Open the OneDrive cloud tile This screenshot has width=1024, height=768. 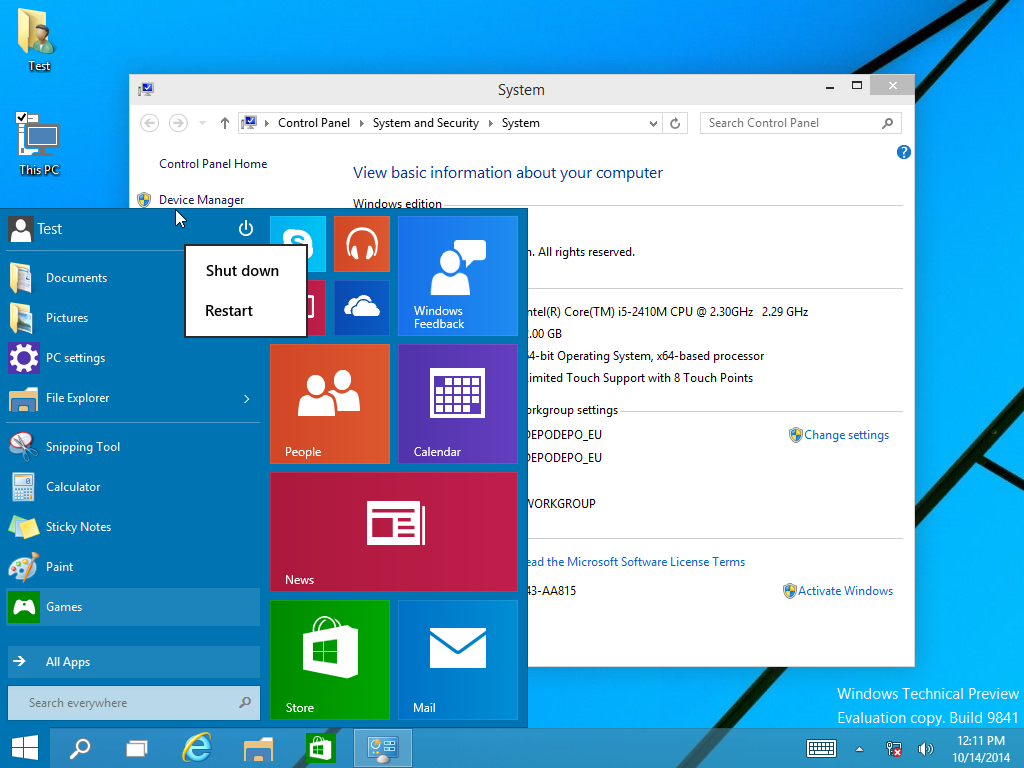[361, 307]
